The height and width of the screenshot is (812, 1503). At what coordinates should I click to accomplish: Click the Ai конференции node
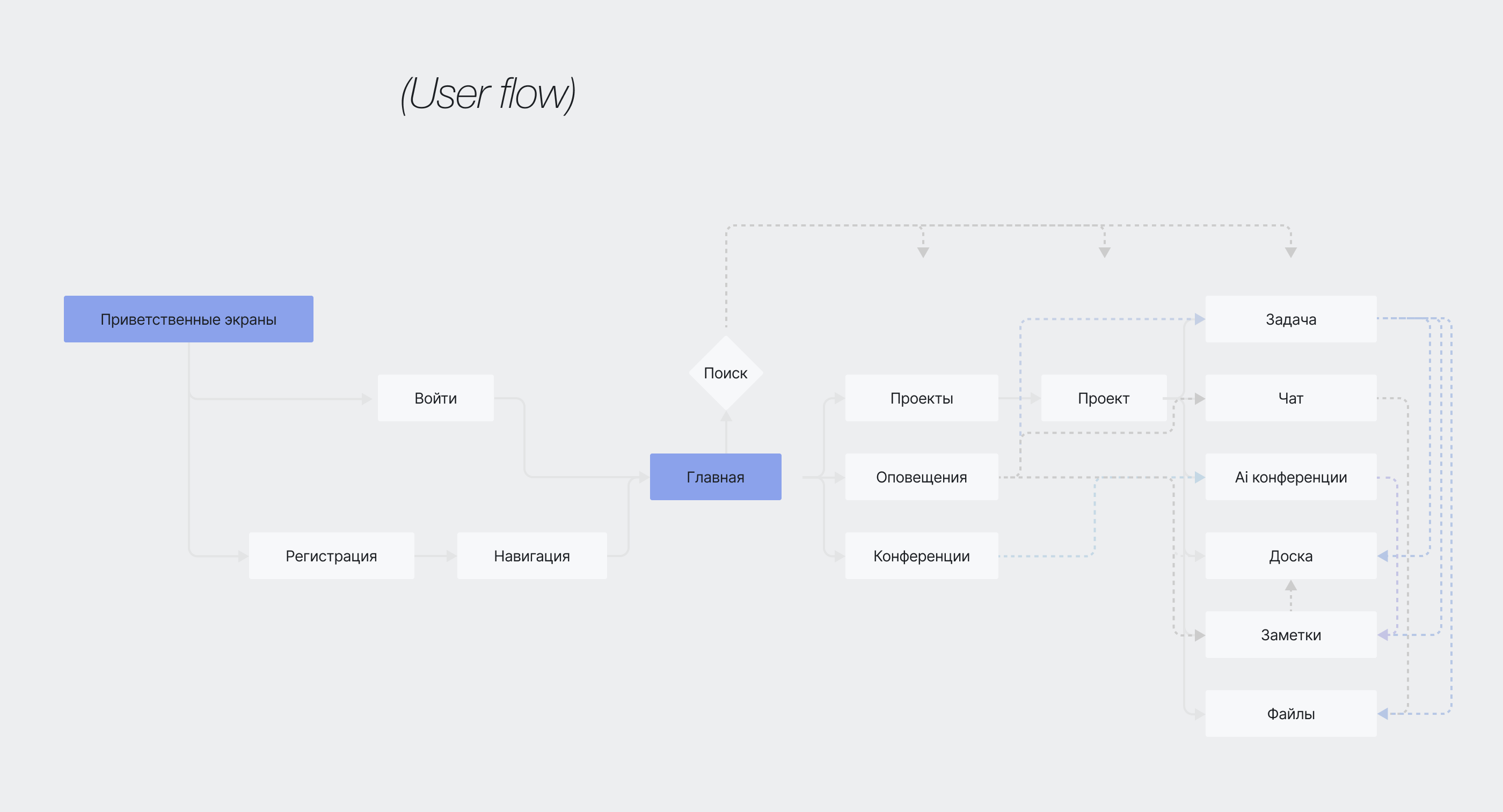click(x=1290, y=477)
